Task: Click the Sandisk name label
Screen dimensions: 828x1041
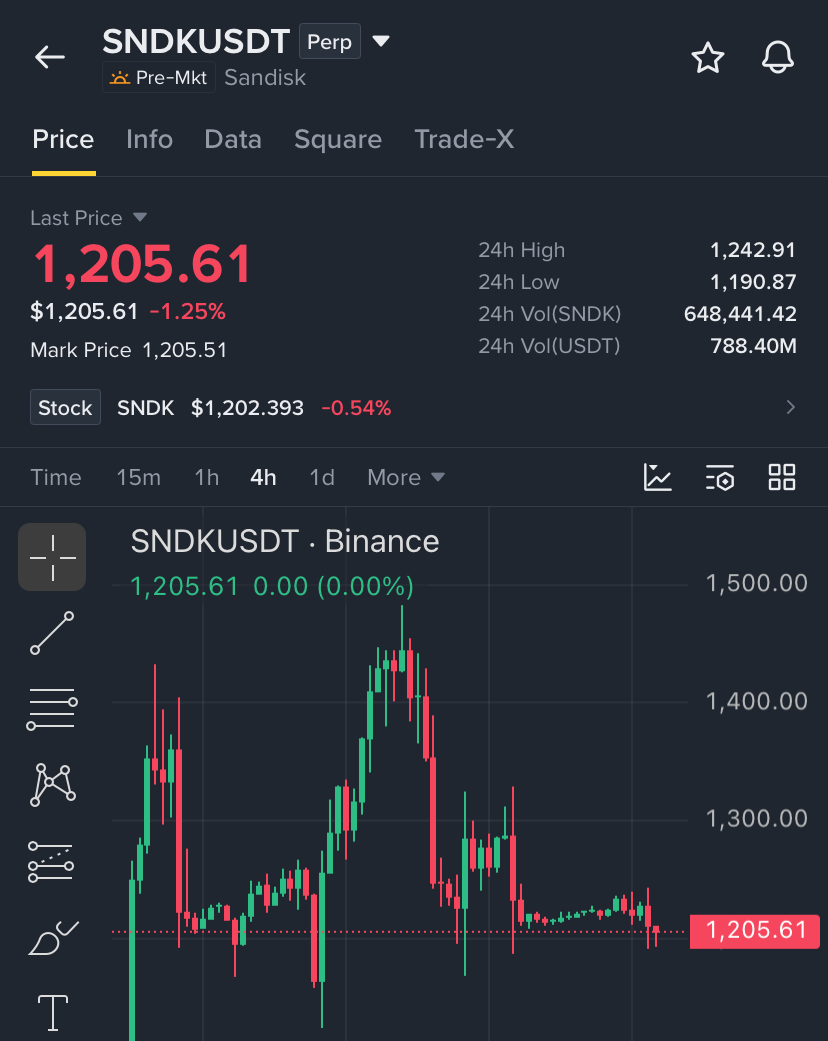Action: click(265, 78)
